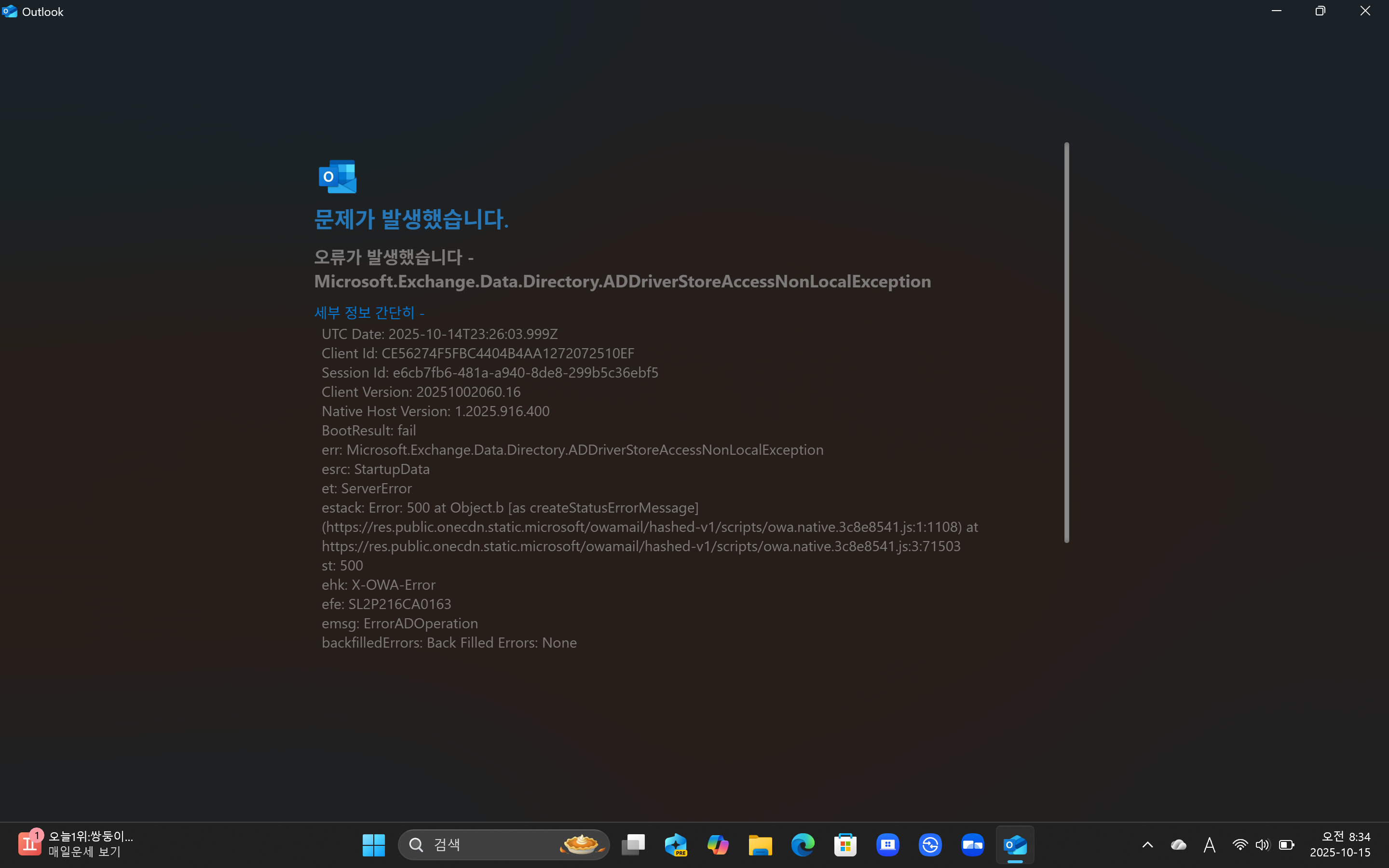Launch Microsoft Edge from taskbar
This screenshot has height=868, width=1389.
click(x=803, y=844)
